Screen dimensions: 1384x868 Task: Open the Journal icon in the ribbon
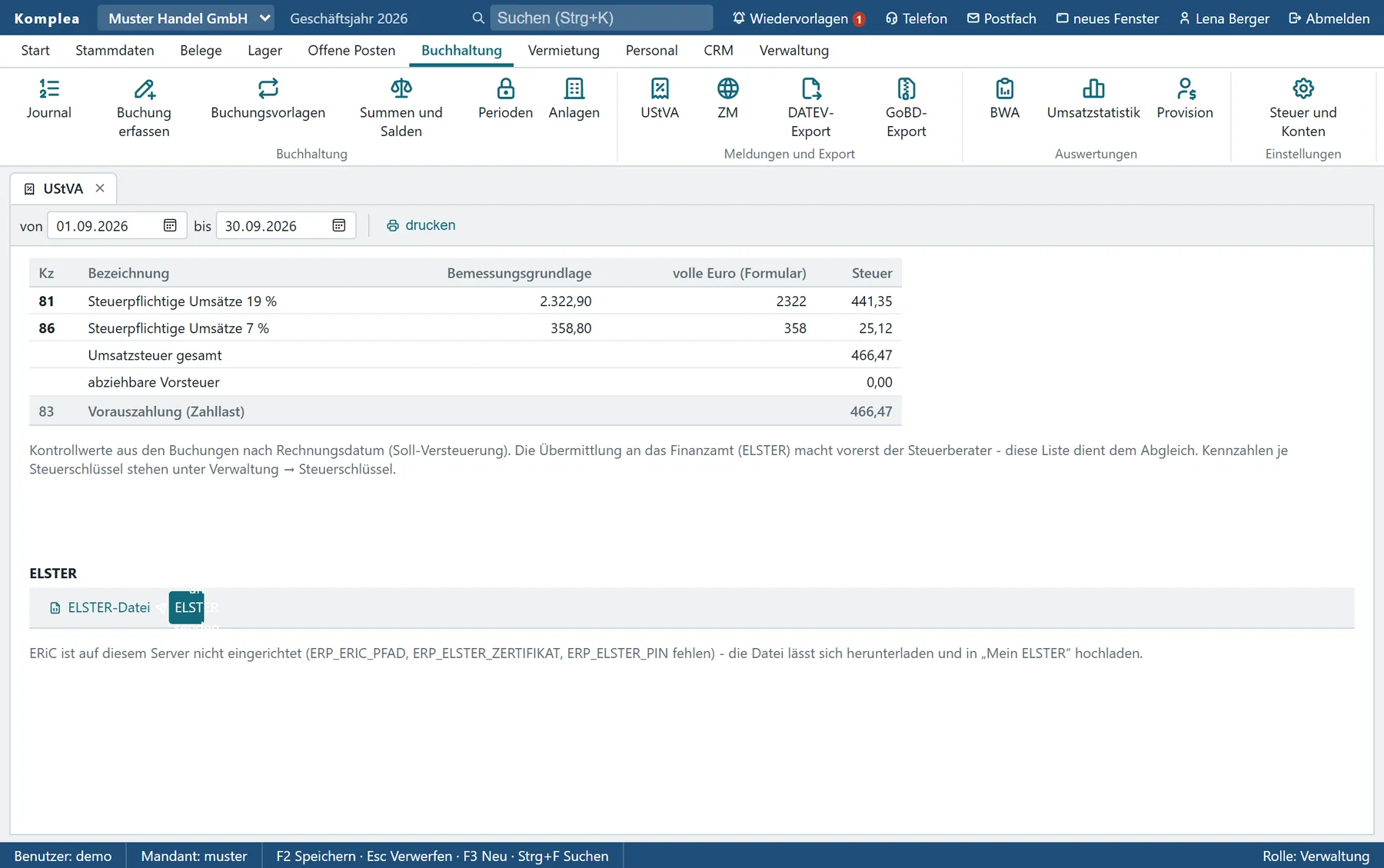tap(49, 100)
